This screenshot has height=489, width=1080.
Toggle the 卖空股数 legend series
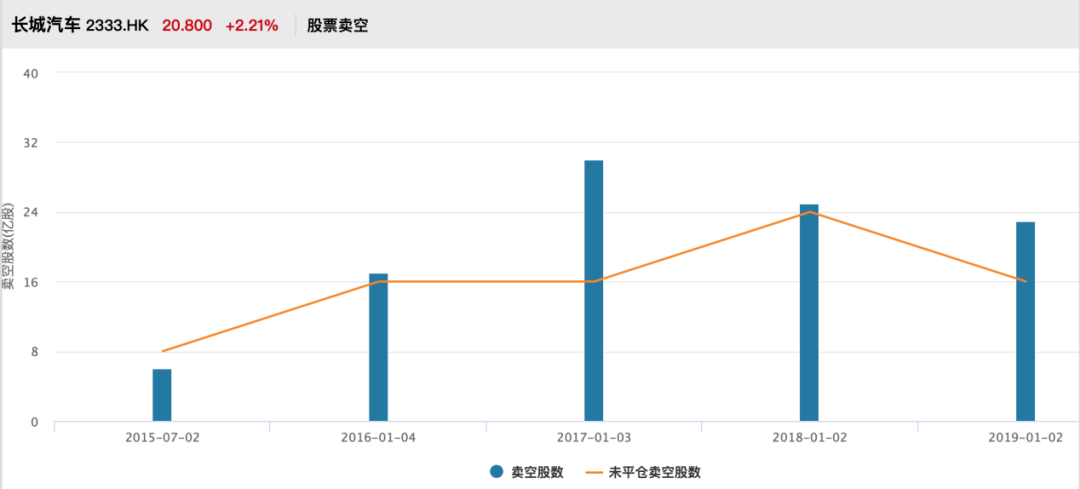pos(527,472)
